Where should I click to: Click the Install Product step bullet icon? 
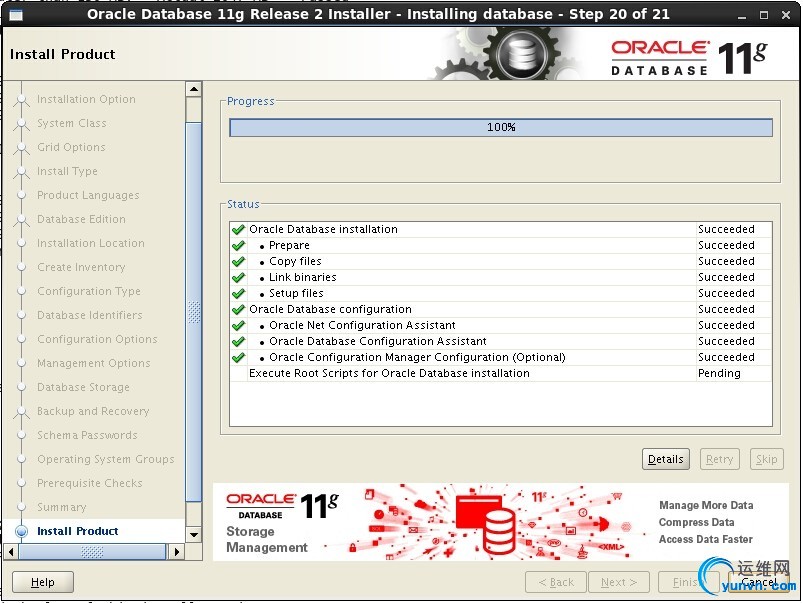tap(22, 531)
